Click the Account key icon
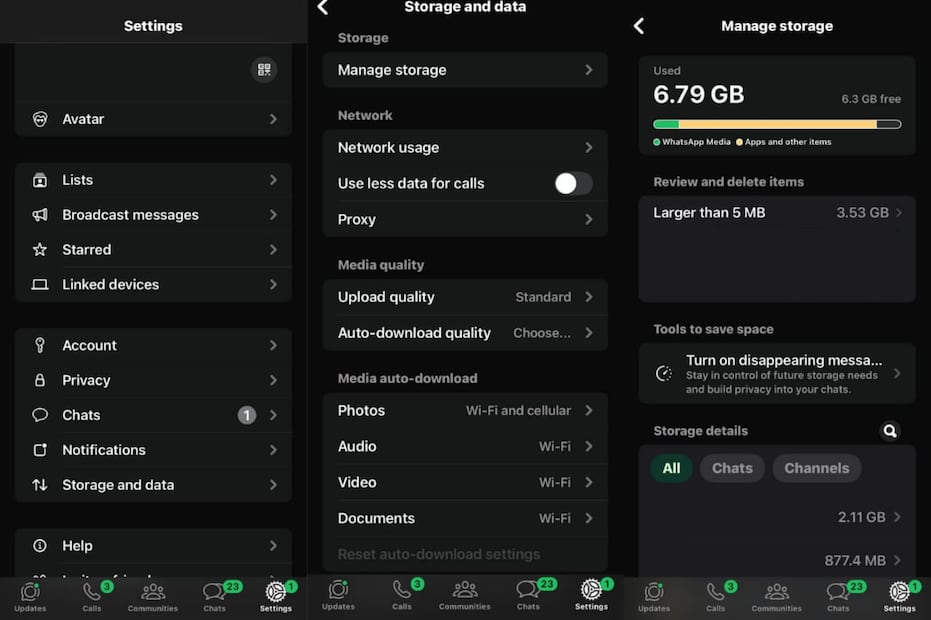Image resolution: width=931 pixels, height=620 pixels. coord(40,345)
